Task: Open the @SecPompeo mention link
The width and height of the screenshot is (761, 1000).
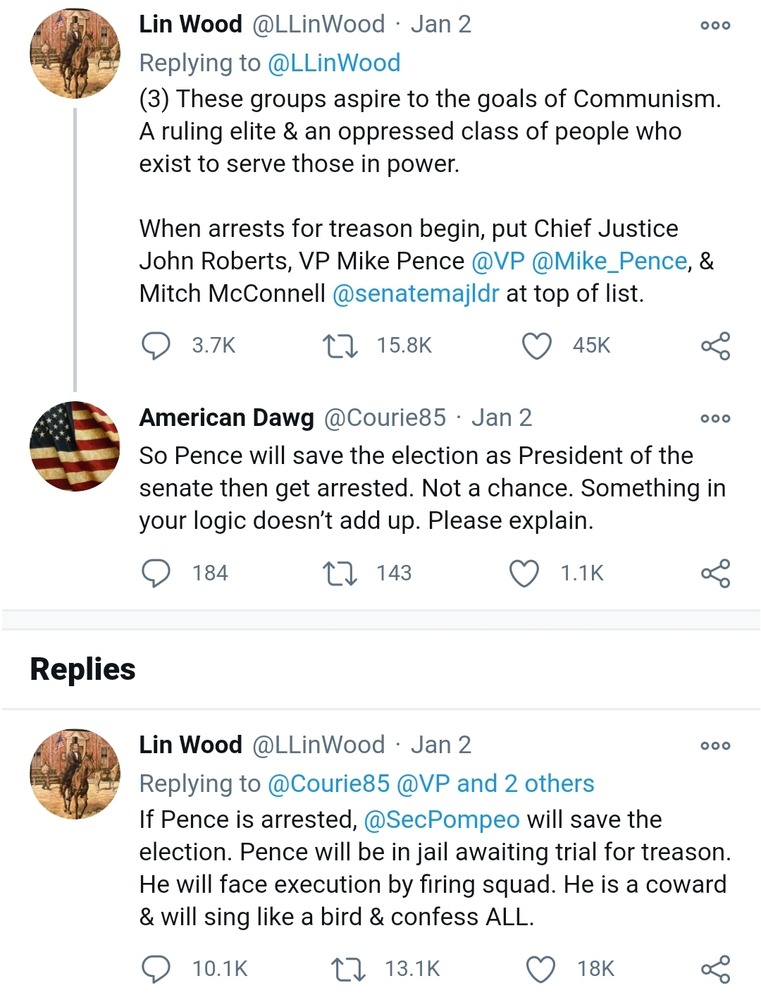Action: (442, 820)
